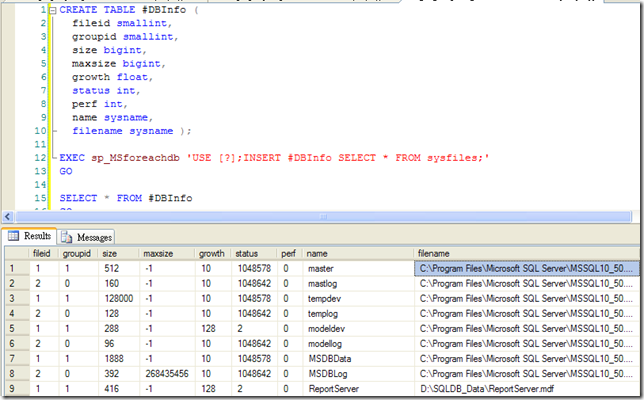Click the editor horizontal scrollbar thumb

(323, 216)
